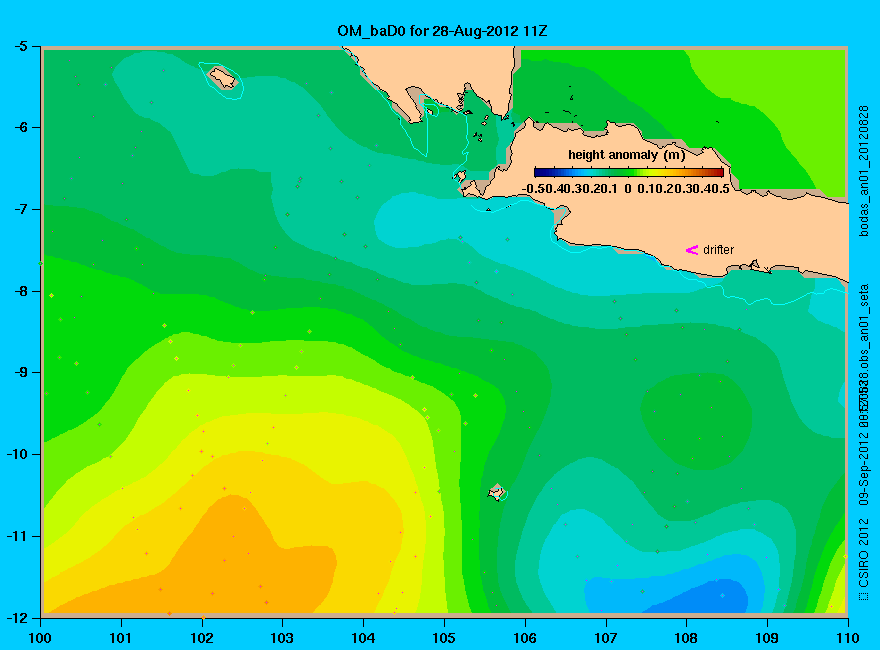Click the 'drifter' legend text
The image size is (880, 650).
[x=718, y=250]
